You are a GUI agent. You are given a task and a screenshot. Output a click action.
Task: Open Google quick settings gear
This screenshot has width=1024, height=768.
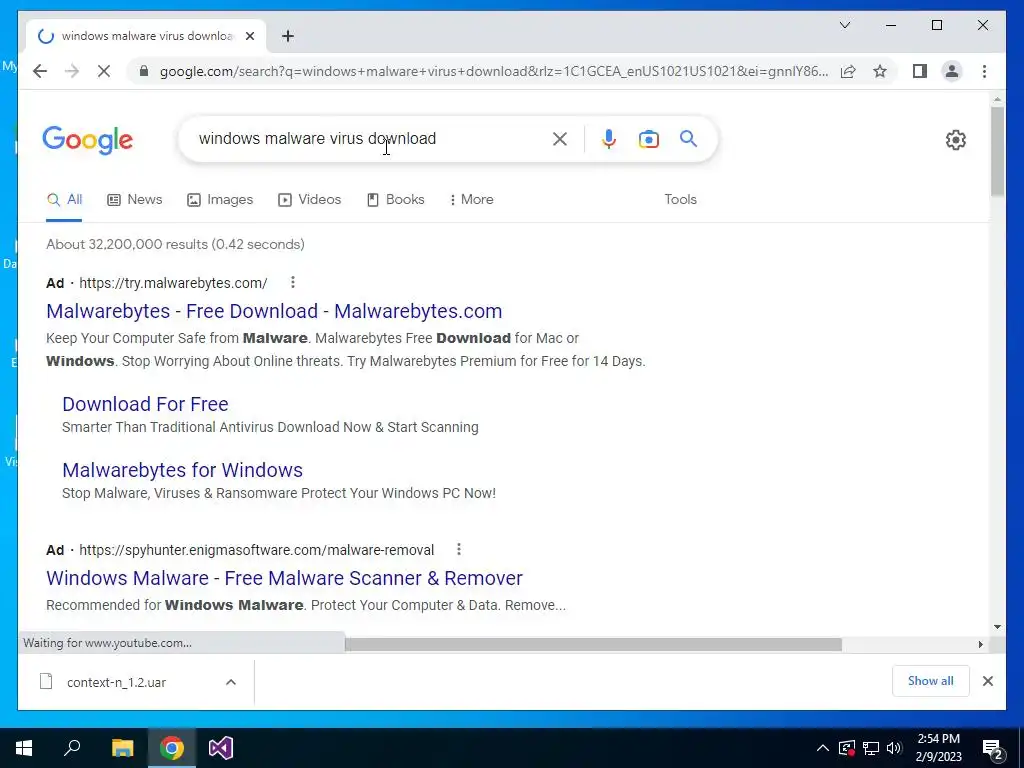[x=955, y=140]
